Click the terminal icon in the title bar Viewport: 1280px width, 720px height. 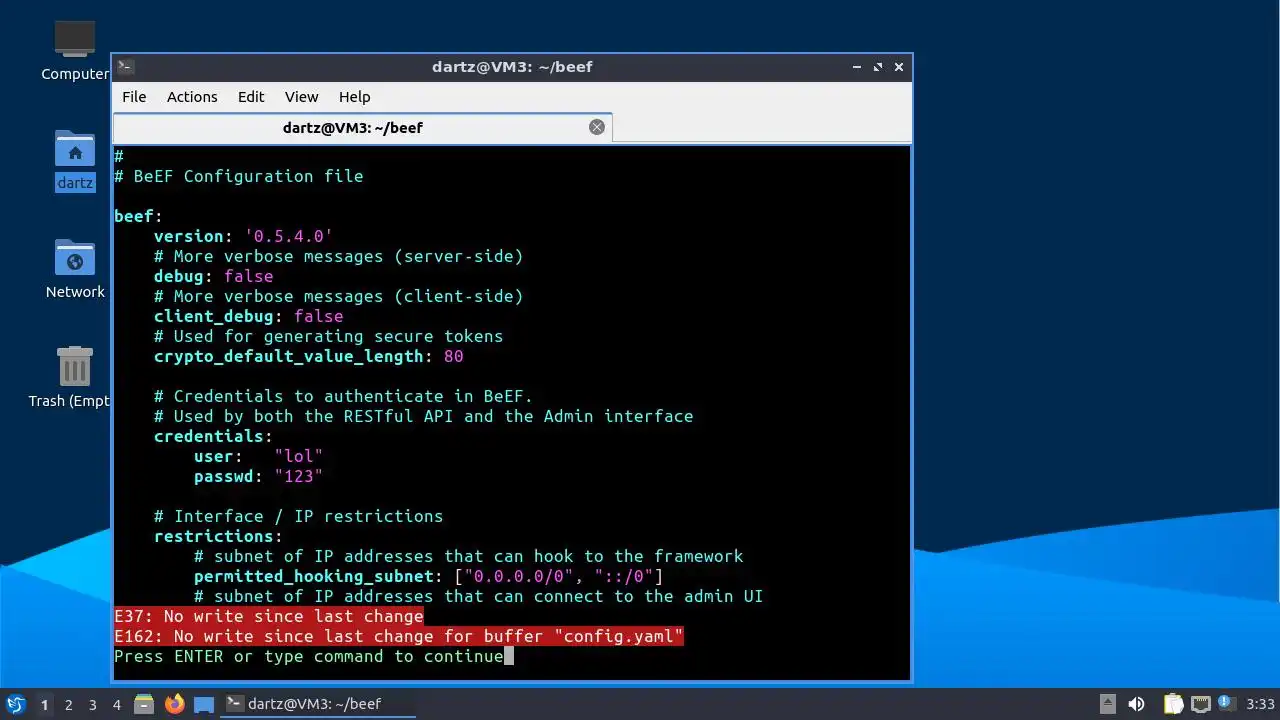click(x=125, y=67)
